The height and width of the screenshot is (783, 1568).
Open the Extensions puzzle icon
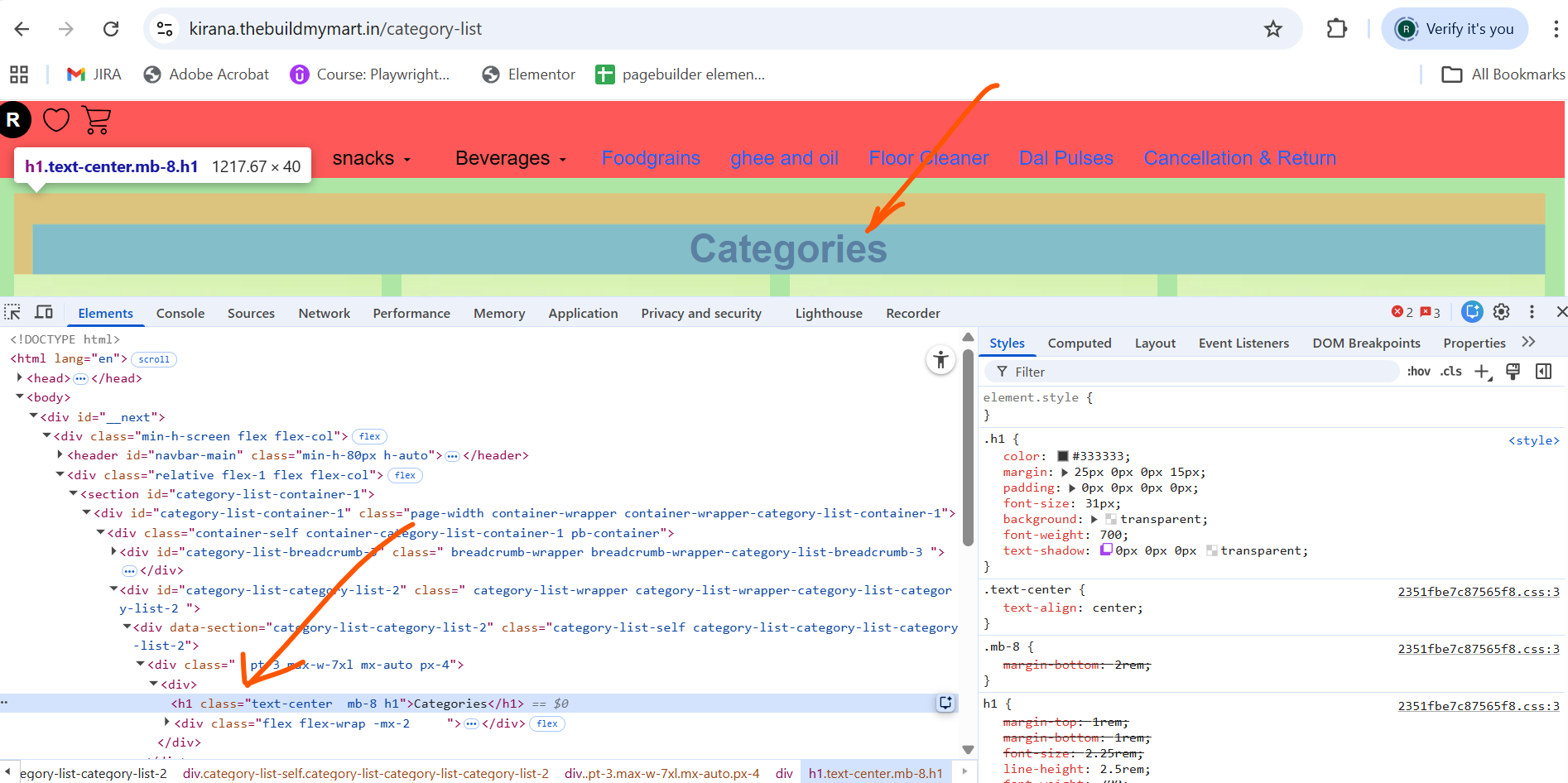(x=1336, y=29)
